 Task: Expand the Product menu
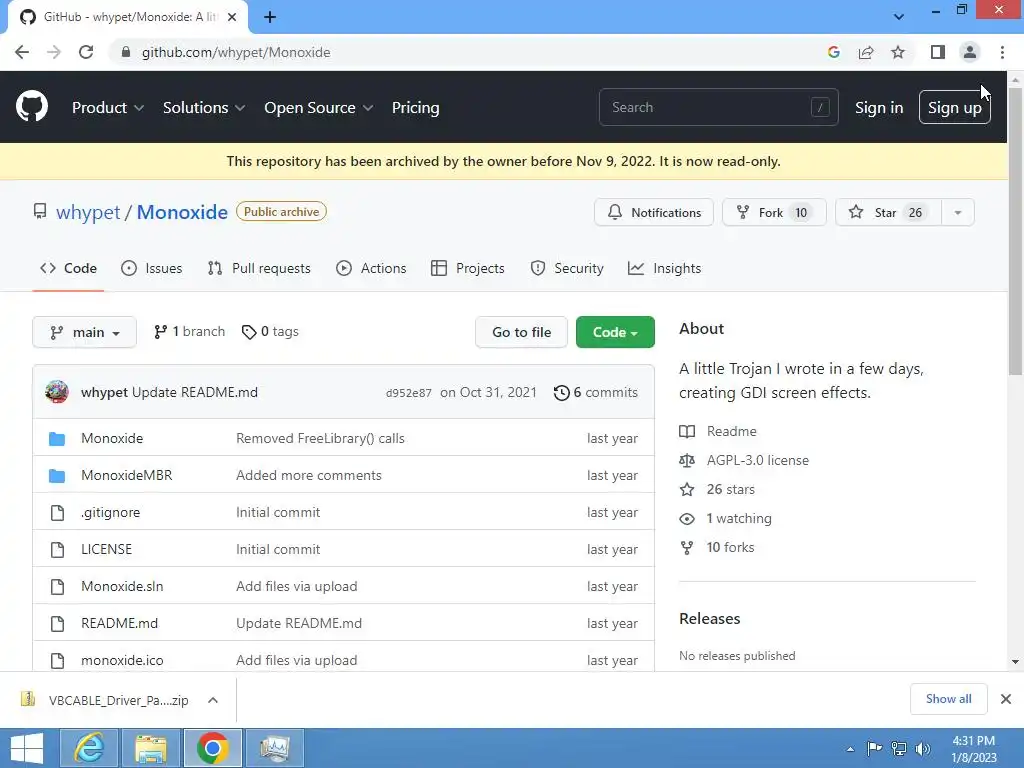pos(108,108)
